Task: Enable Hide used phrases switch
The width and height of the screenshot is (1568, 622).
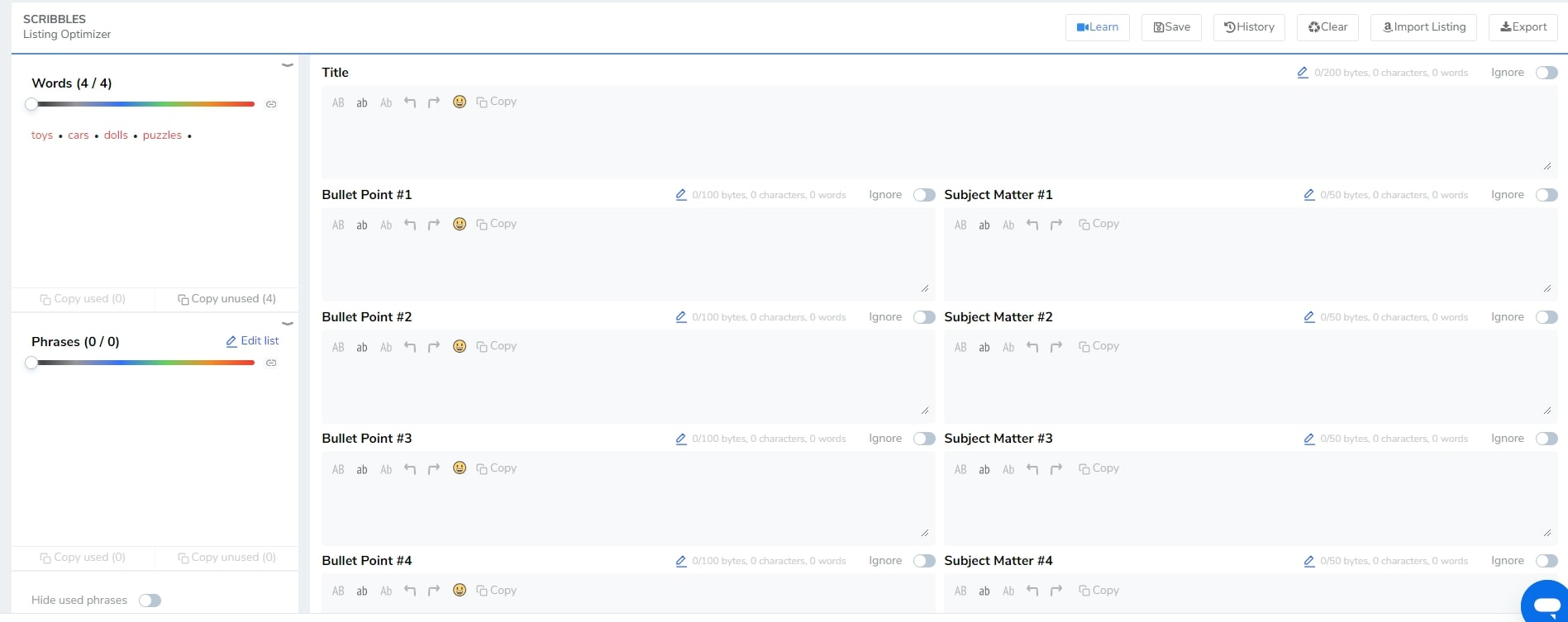Action: [150, 601]
